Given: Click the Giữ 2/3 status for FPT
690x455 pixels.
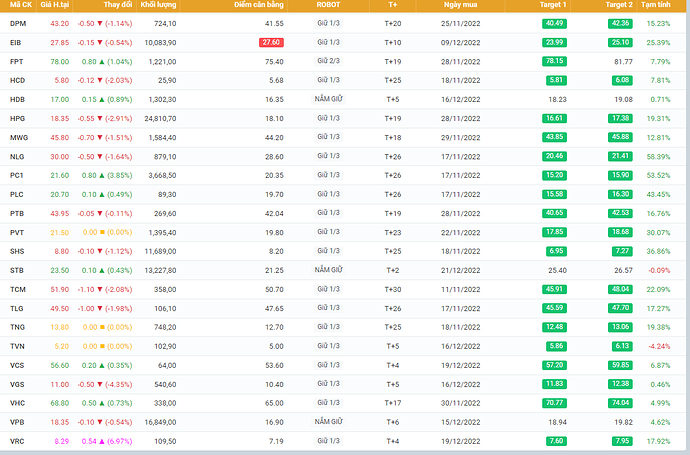Looking at the screenshot, I should tap(328, 61).
